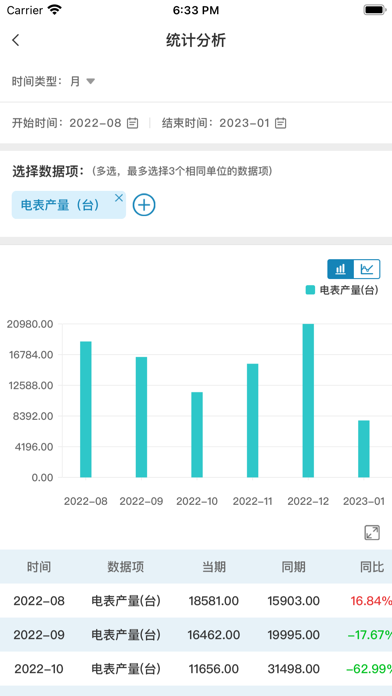Screen dimensions: 392x696
Task: Select table cell 15903.00
Action: click(293, 601)
